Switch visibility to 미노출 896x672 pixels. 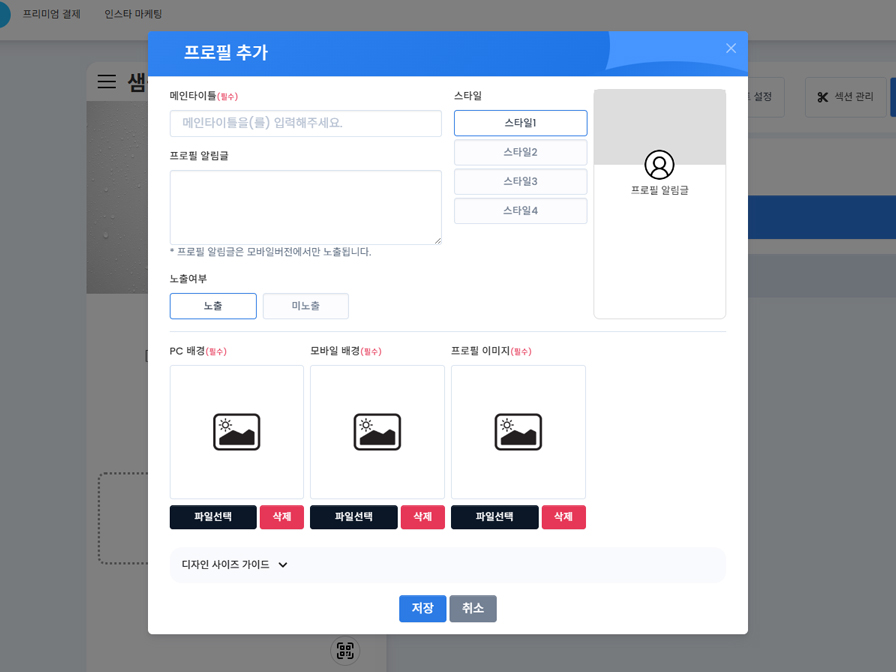305,306
